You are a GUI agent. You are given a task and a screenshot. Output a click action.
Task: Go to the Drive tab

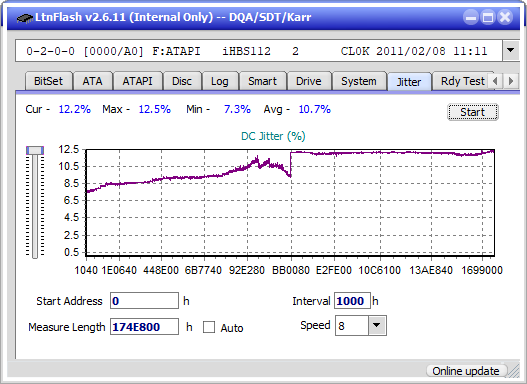[309, 81]
